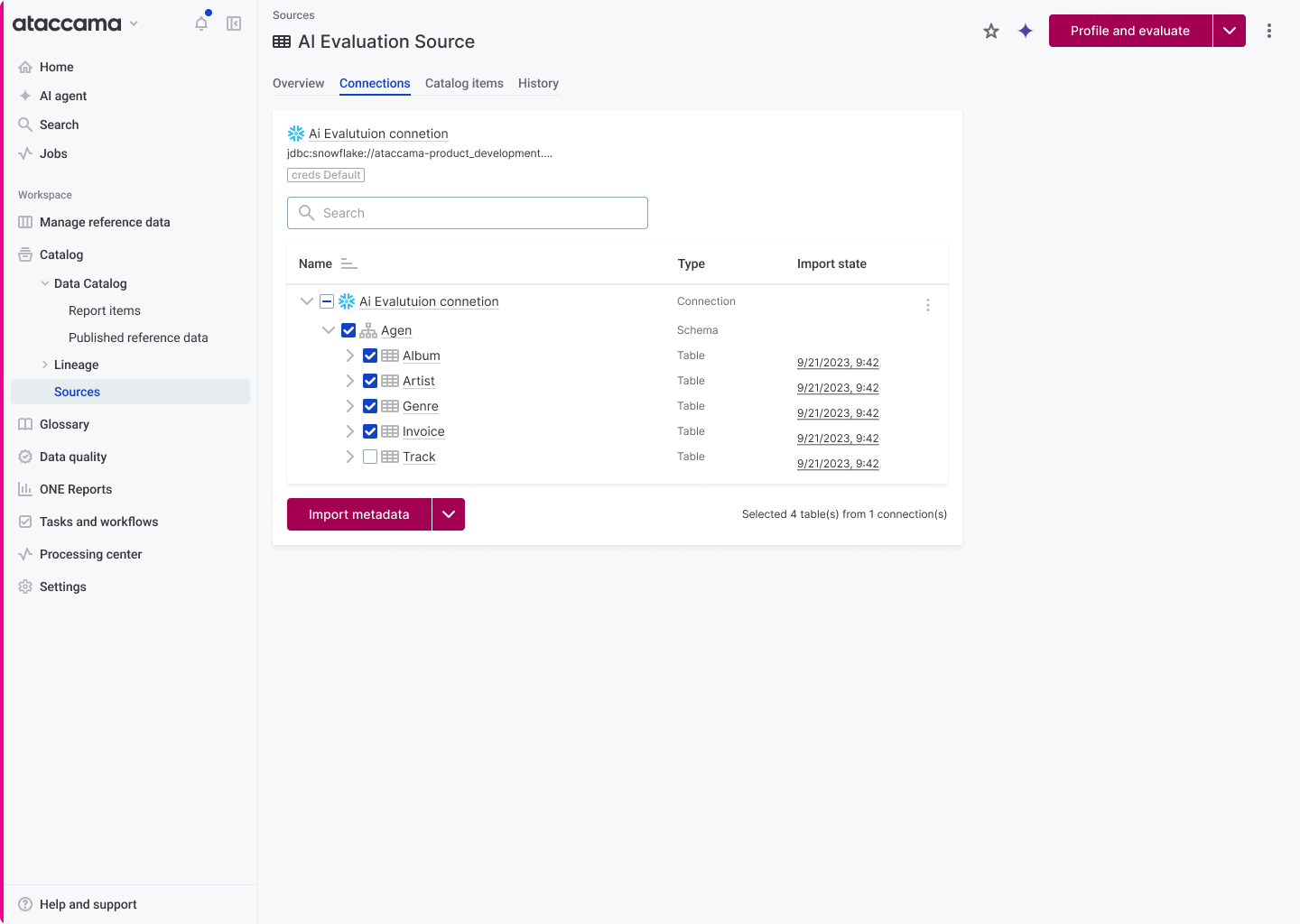Toggle the connection-level checkbox
This screenshot has height=924, width=1300.
point(327,301)
